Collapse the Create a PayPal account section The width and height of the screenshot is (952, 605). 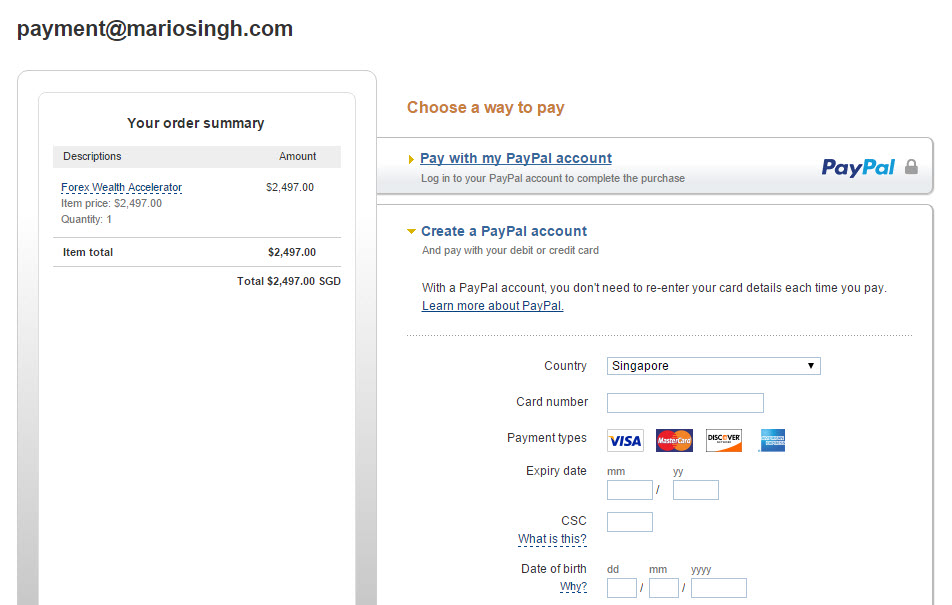(x=411, y=231)
